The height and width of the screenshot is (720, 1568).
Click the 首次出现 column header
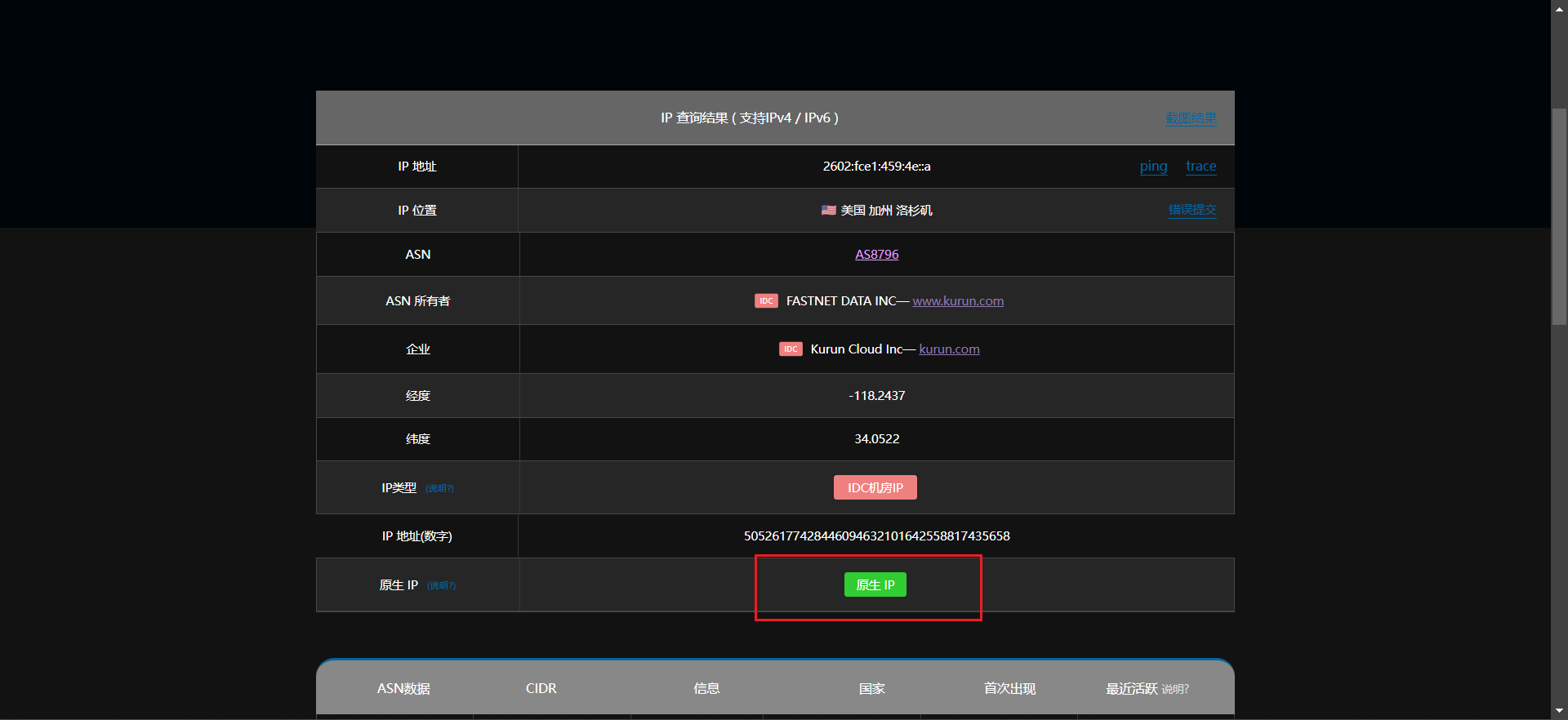point(1009,689)
